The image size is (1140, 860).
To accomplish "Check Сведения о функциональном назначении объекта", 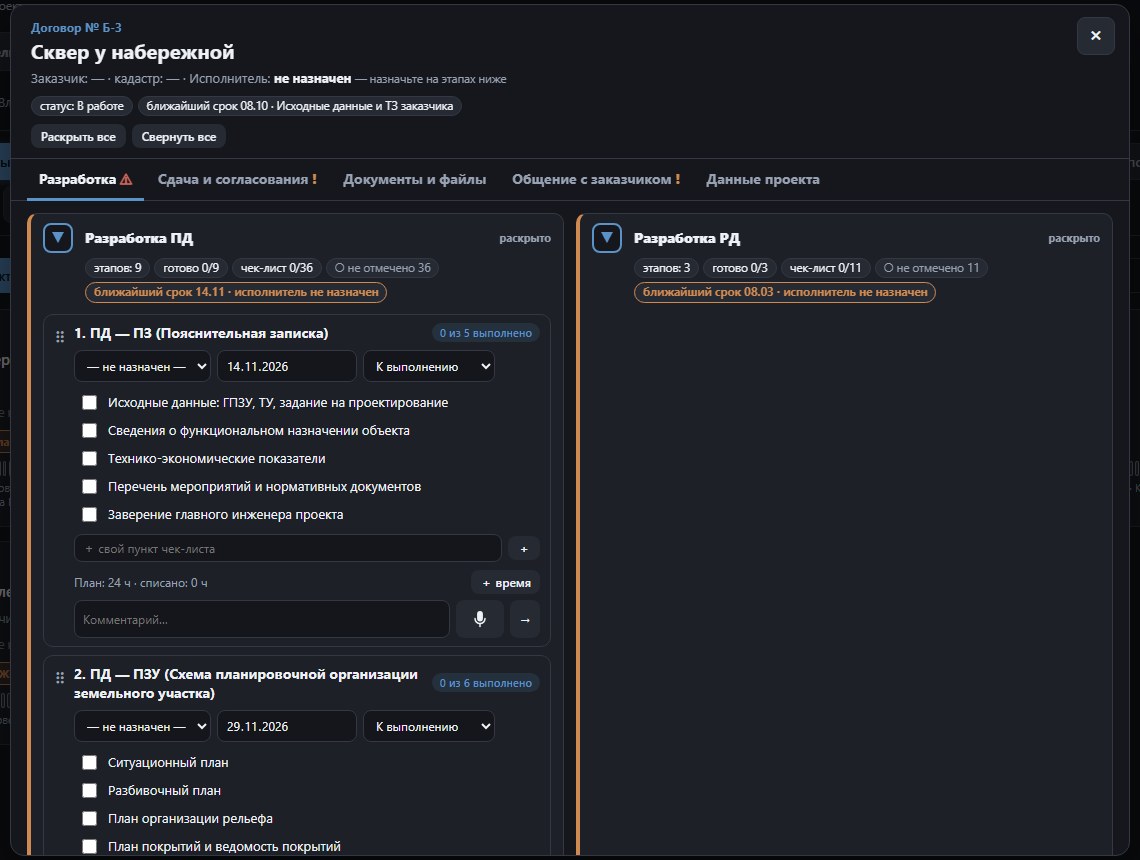I will (x=89, y=430).
